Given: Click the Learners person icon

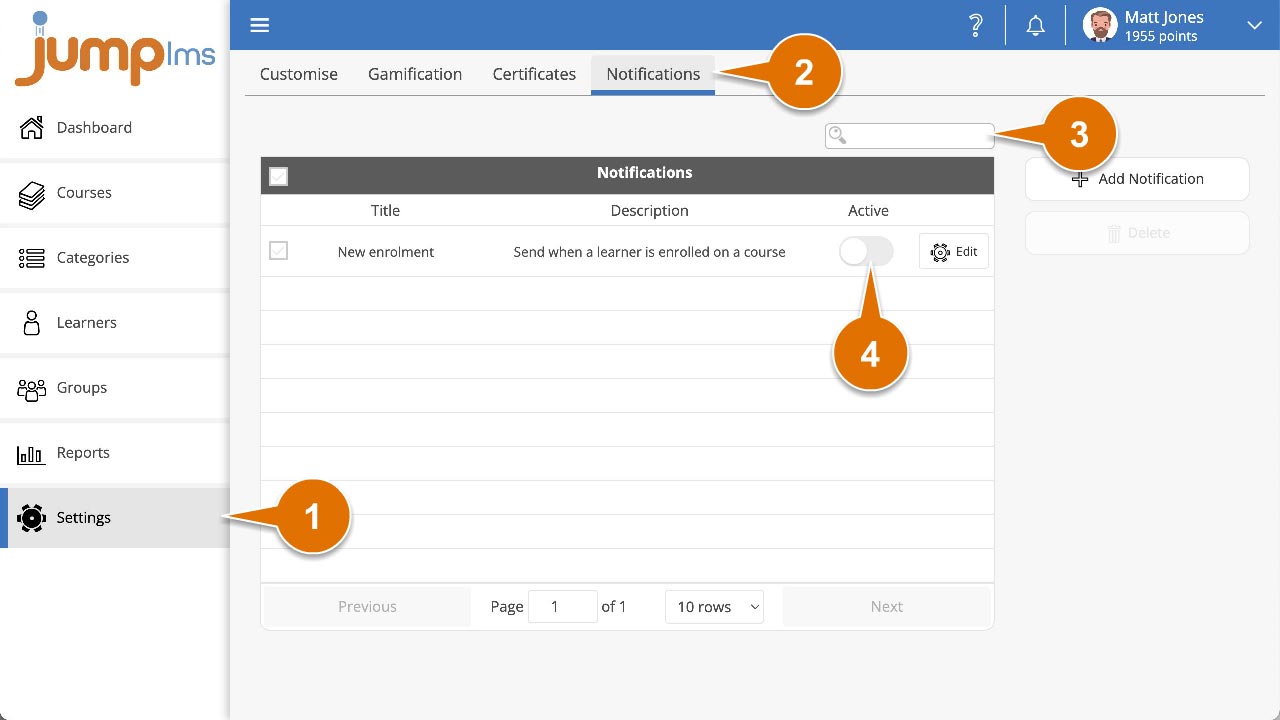Looking at the screenshot, I should (32, 323).
